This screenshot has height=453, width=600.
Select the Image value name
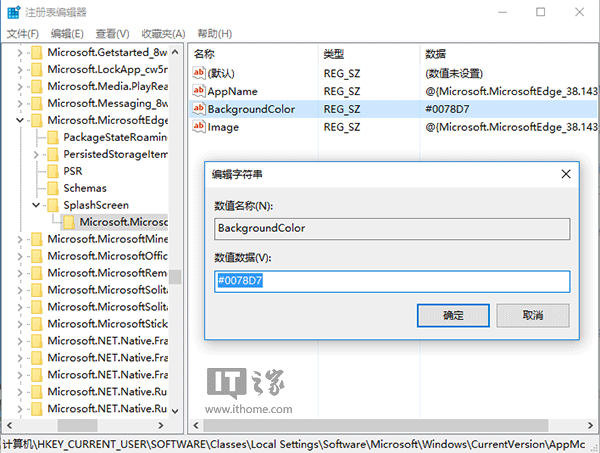tap(223, 127)
